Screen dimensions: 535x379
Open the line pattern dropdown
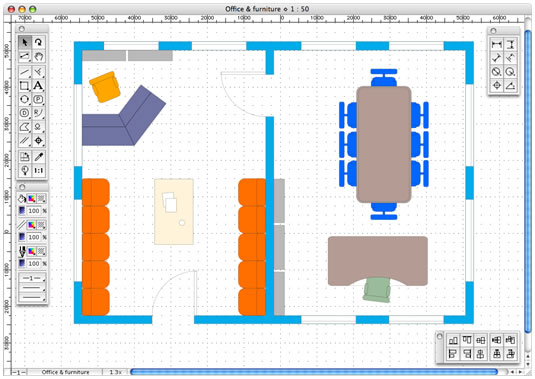click(41, 225)
